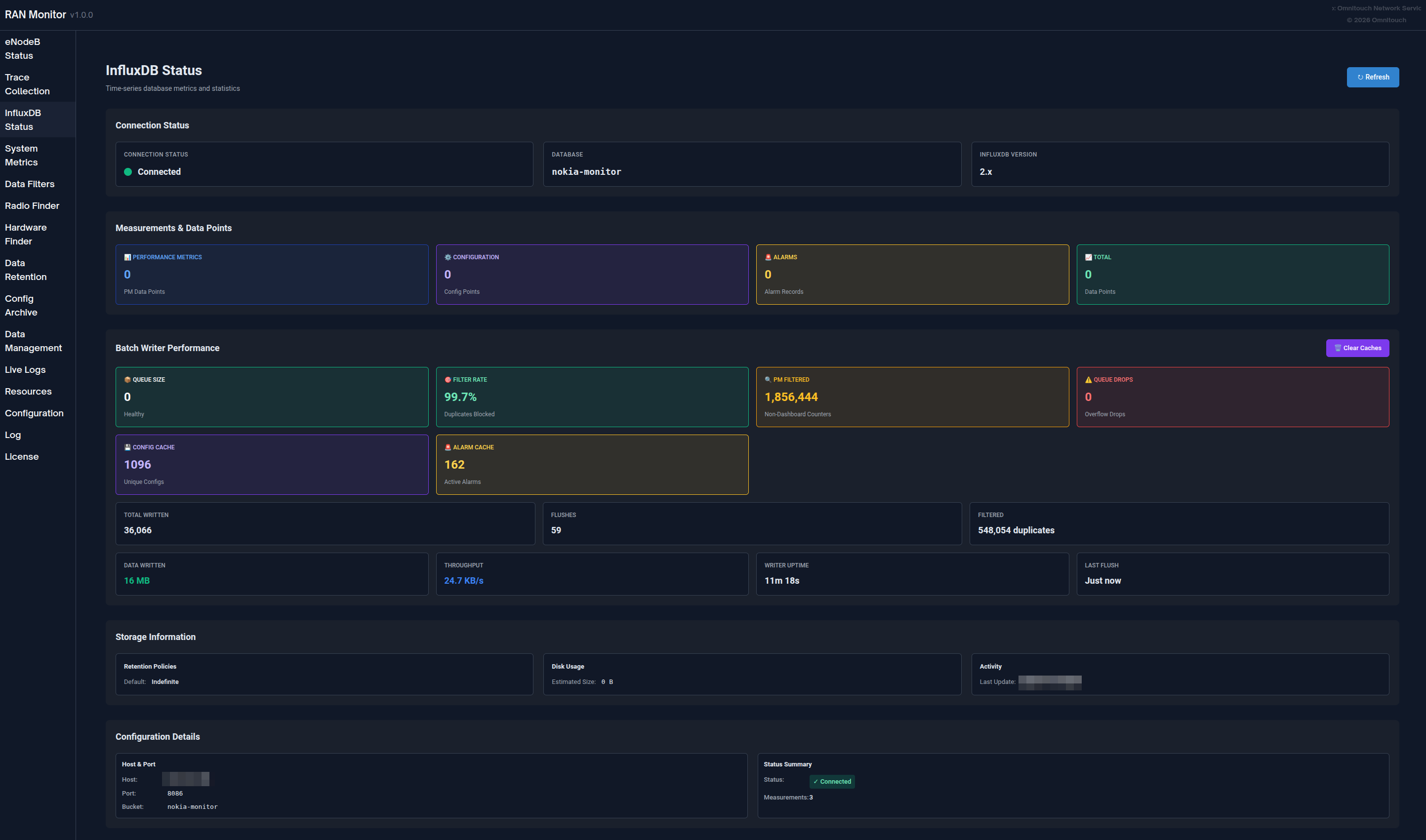
Task: Click the magnifier icon on PM Filtered card
Action: click(768, 379)
